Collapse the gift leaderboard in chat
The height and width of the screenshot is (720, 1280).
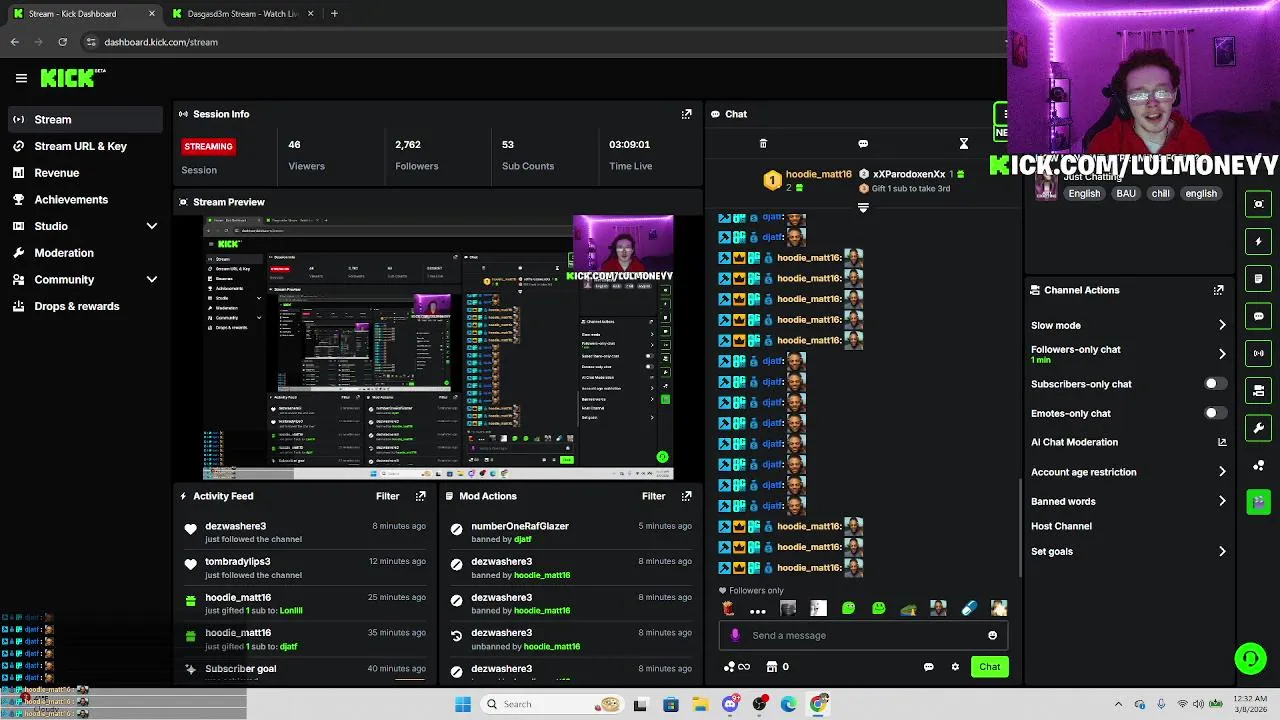863,208
